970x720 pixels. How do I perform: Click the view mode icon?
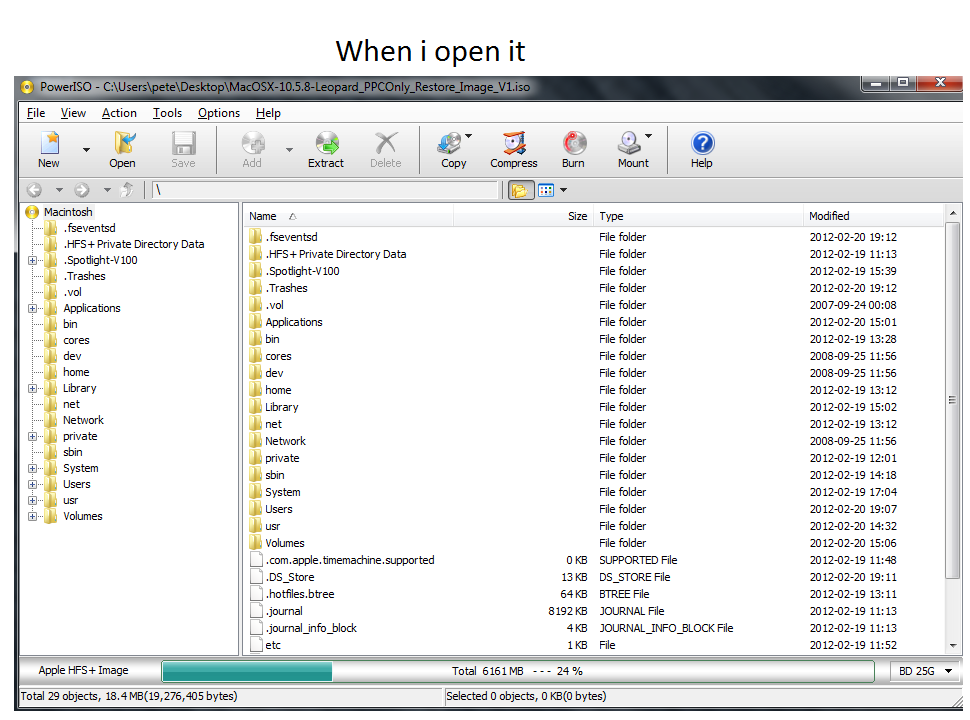546,191
